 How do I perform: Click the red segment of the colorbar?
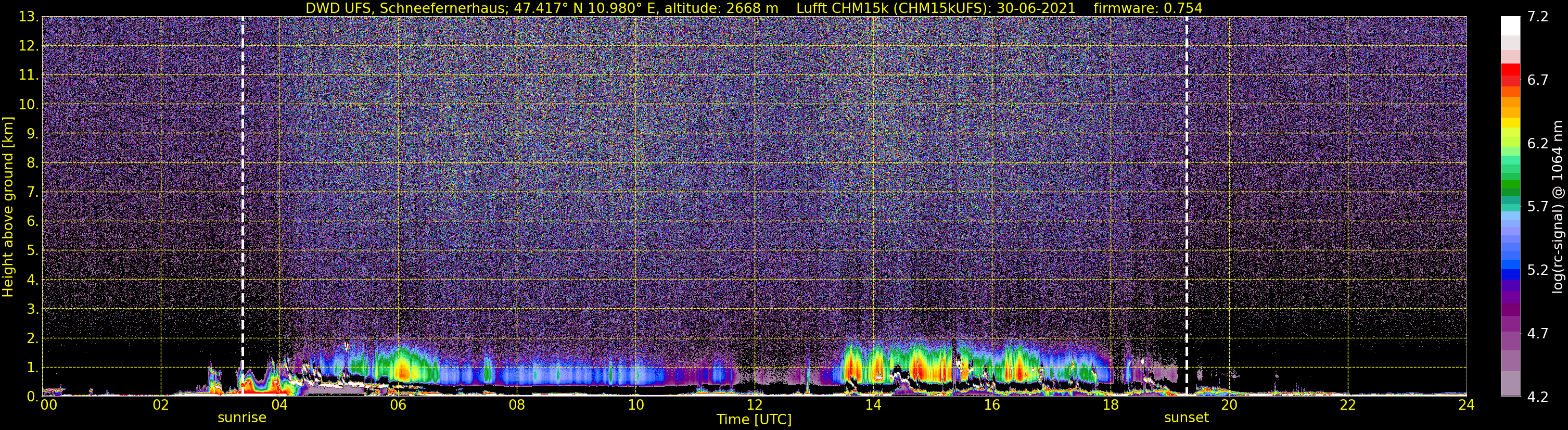pyautogui.click(x=1510, y=69)
